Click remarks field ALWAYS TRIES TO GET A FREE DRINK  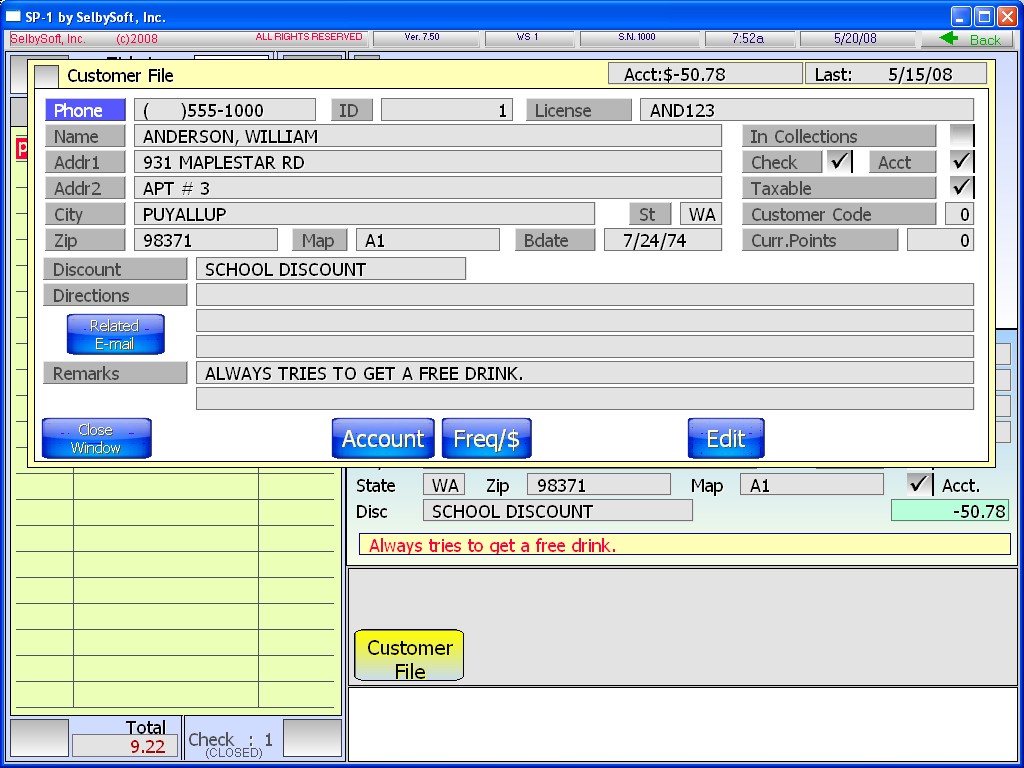point(585,373)
